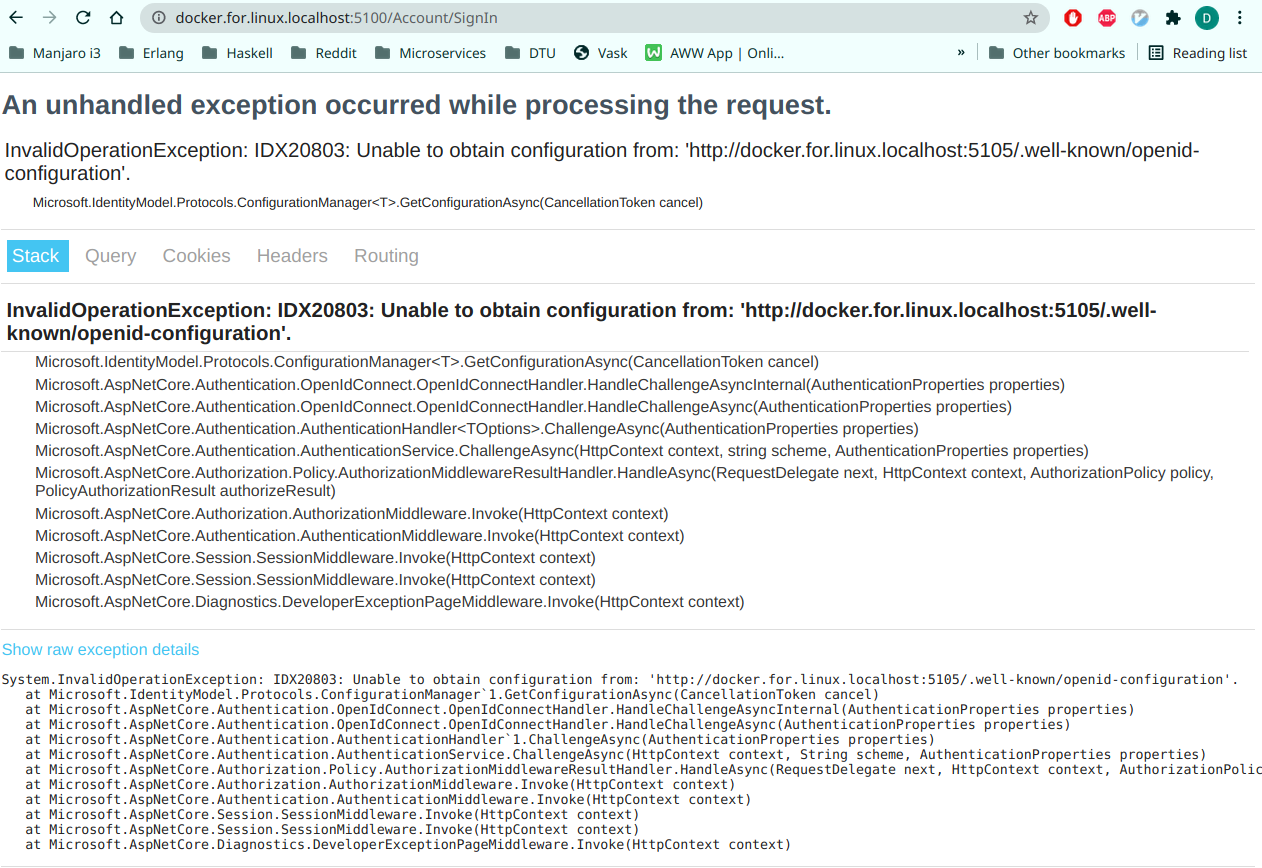Open the home page icon
This screenshot has width=1262, height=868.
click(116, 18)
